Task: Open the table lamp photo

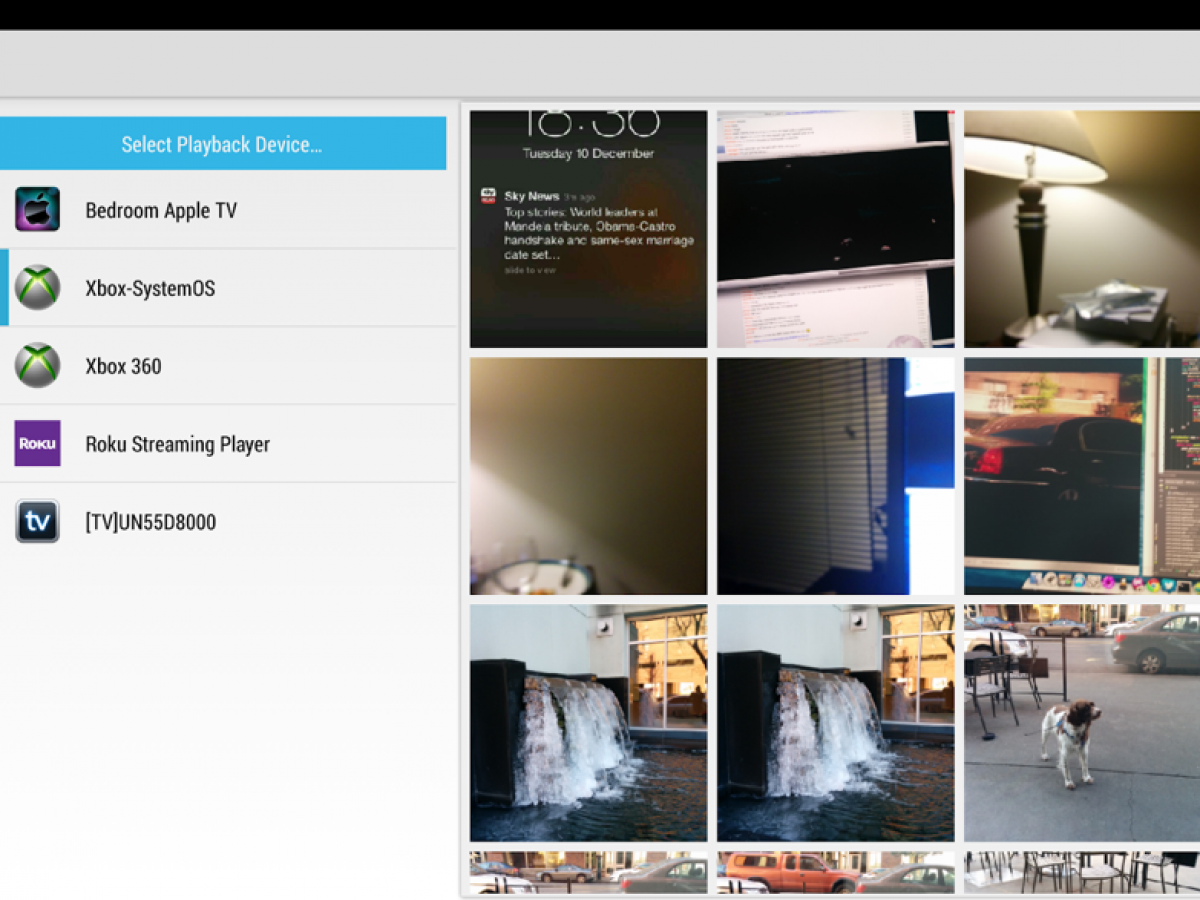Action: tap(1081, 229)
